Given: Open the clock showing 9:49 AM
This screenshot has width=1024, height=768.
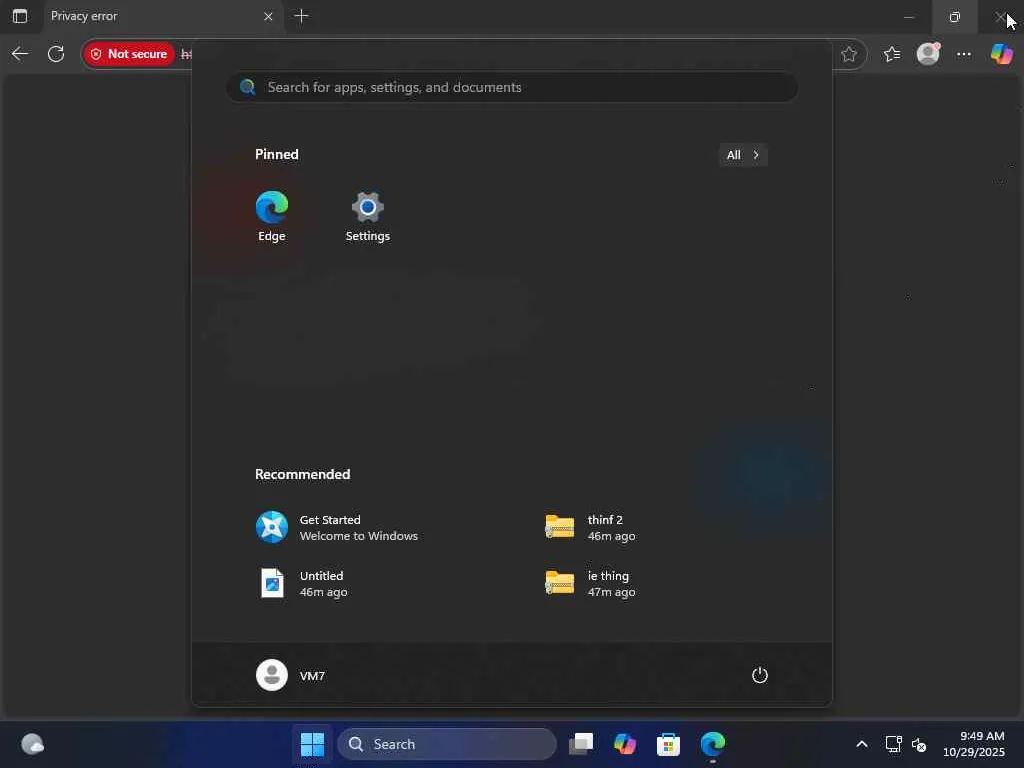Looking at the screenshot, I should click(973, 744).
